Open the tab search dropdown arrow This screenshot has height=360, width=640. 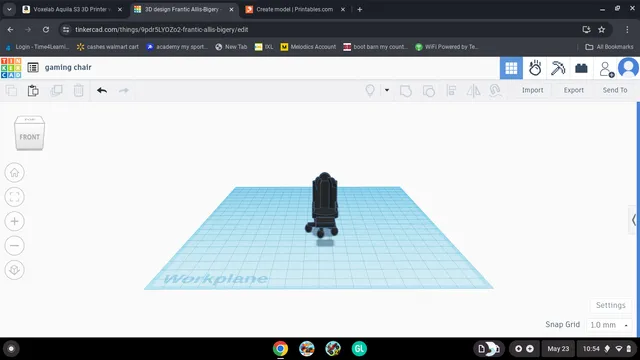pyautogui.click(x=9, y=9)
